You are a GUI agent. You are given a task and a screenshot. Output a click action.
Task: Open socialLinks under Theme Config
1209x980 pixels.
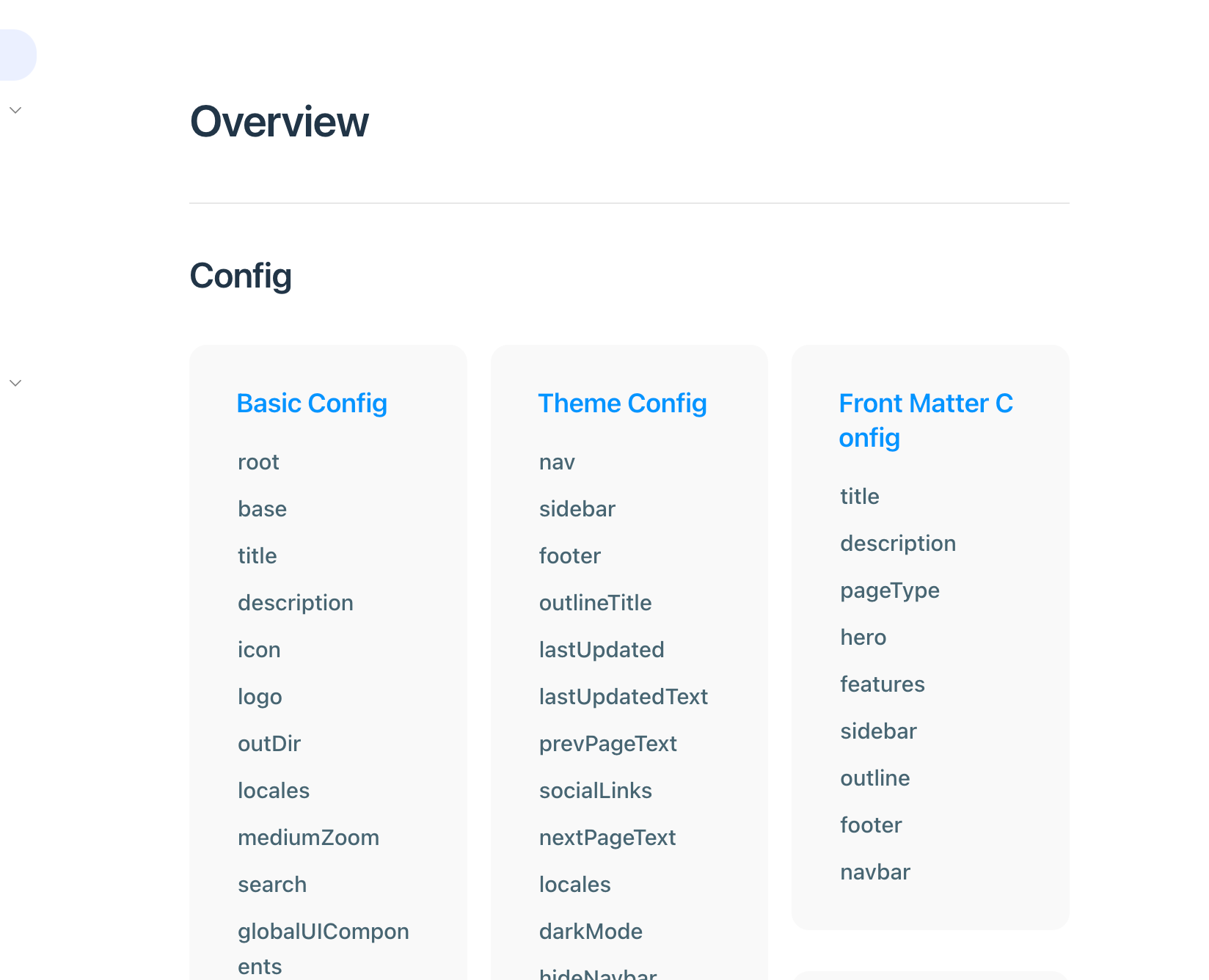point(595,790)
